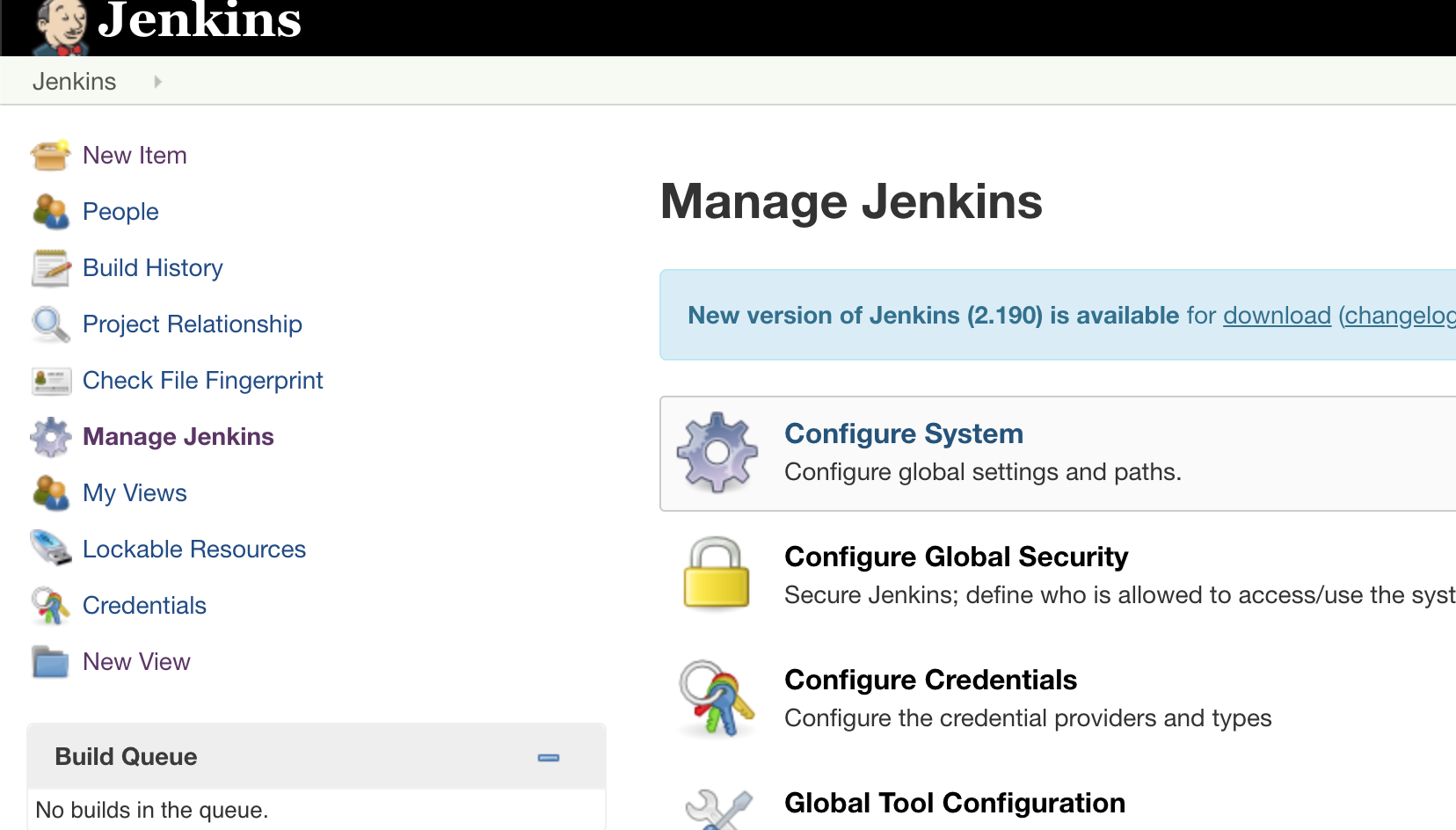Click the Configure Credentials keys icon

coord(717,698)
